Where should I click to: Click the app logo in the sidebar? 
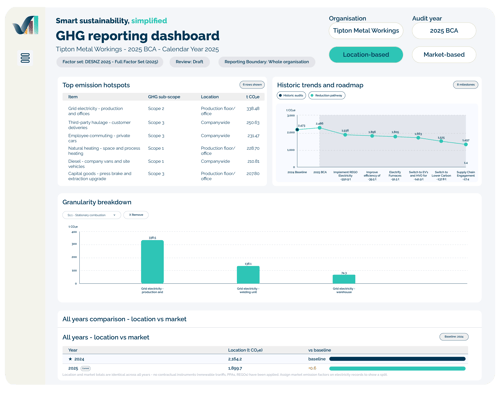(26, 25)
